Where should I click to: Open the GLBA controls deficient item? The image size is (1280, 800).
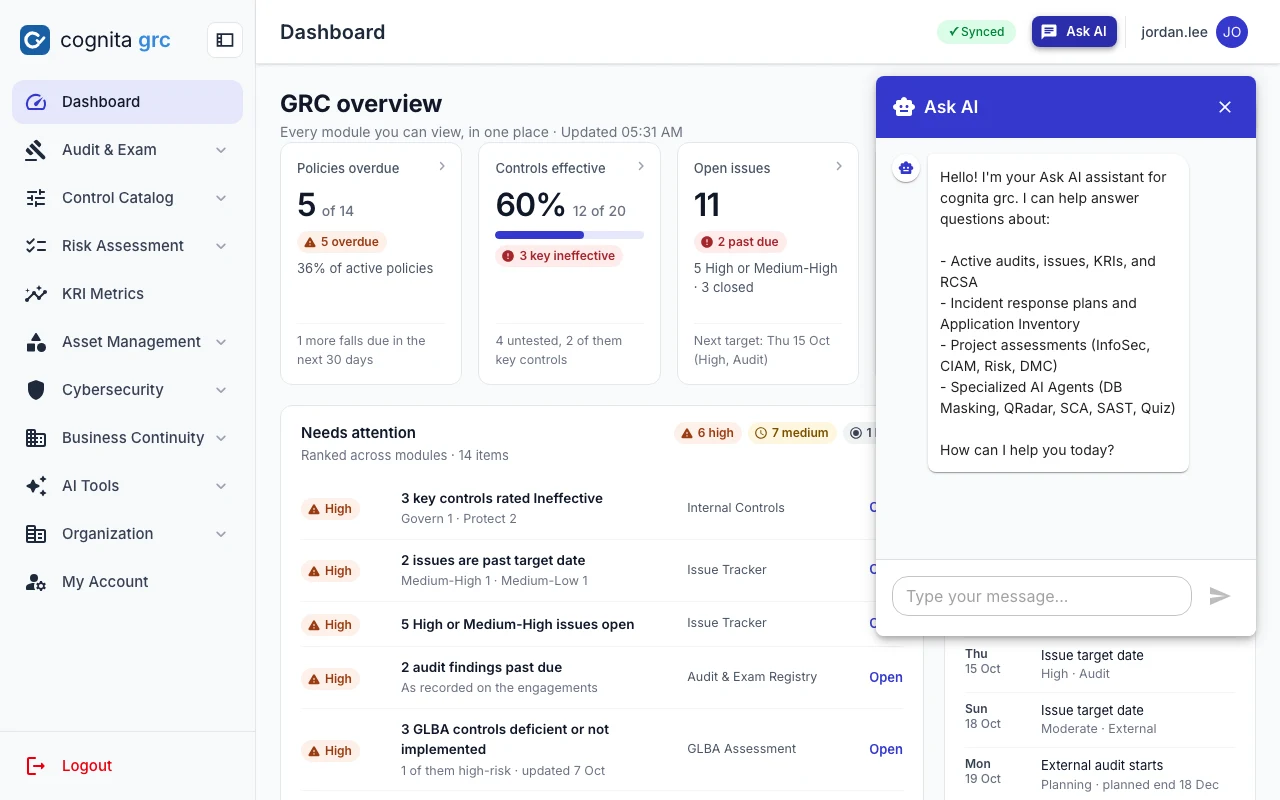click(886, 749)
